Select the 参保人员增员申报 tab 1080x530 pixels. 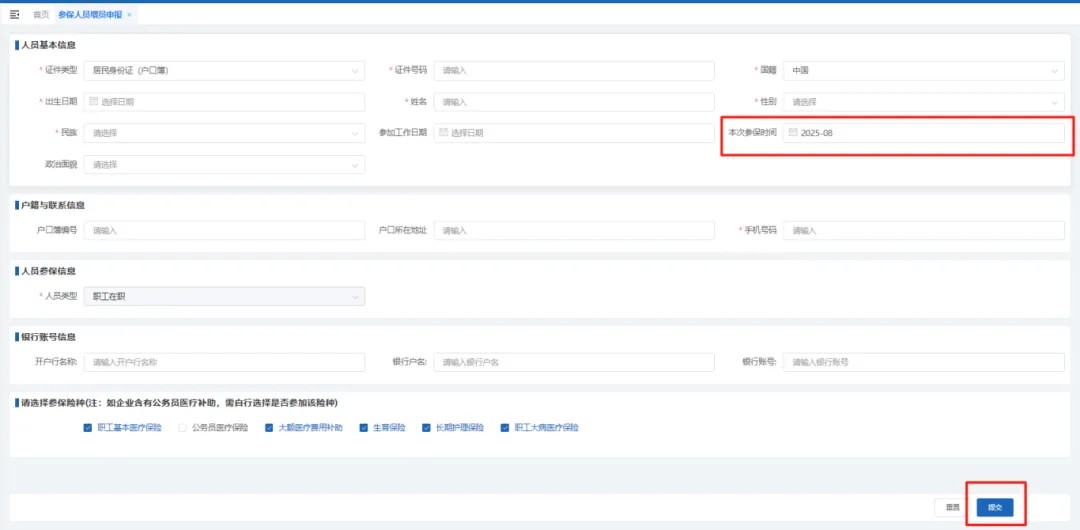pyautogui.click(x=89, y=15)
